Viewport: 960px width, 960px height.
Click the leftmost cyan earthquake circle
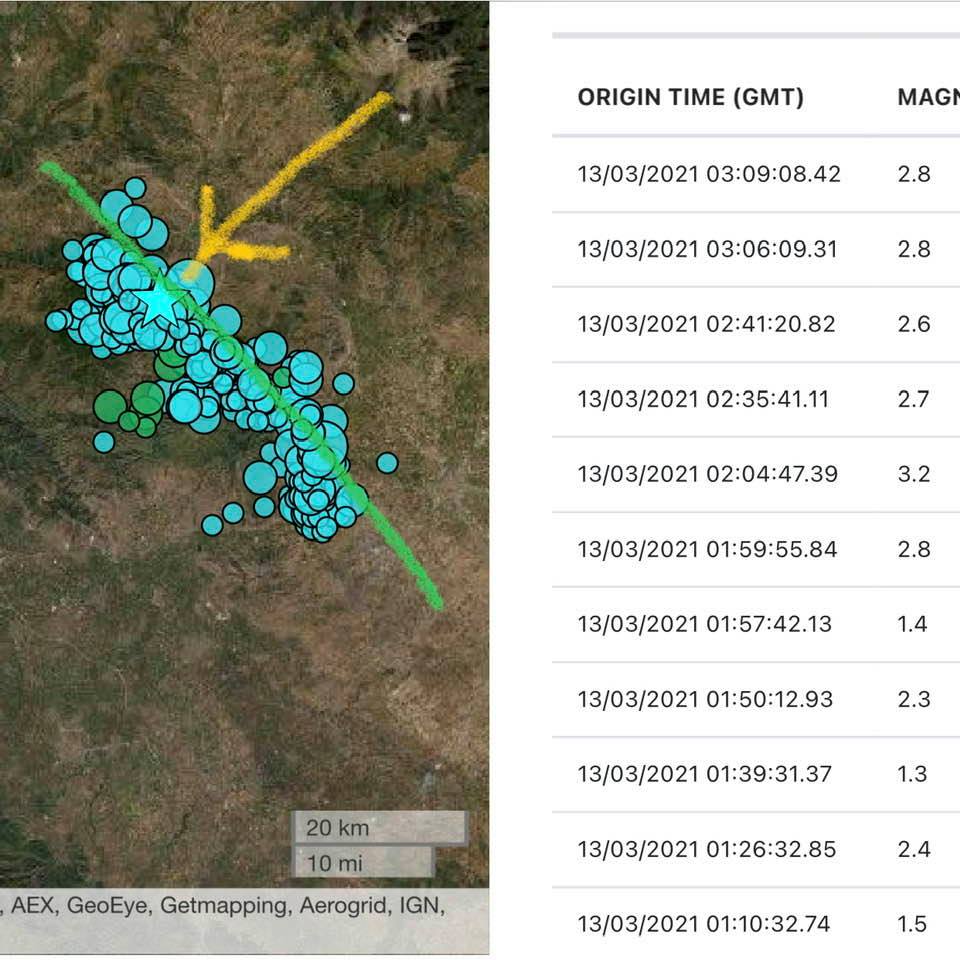[x=57, y=320]
